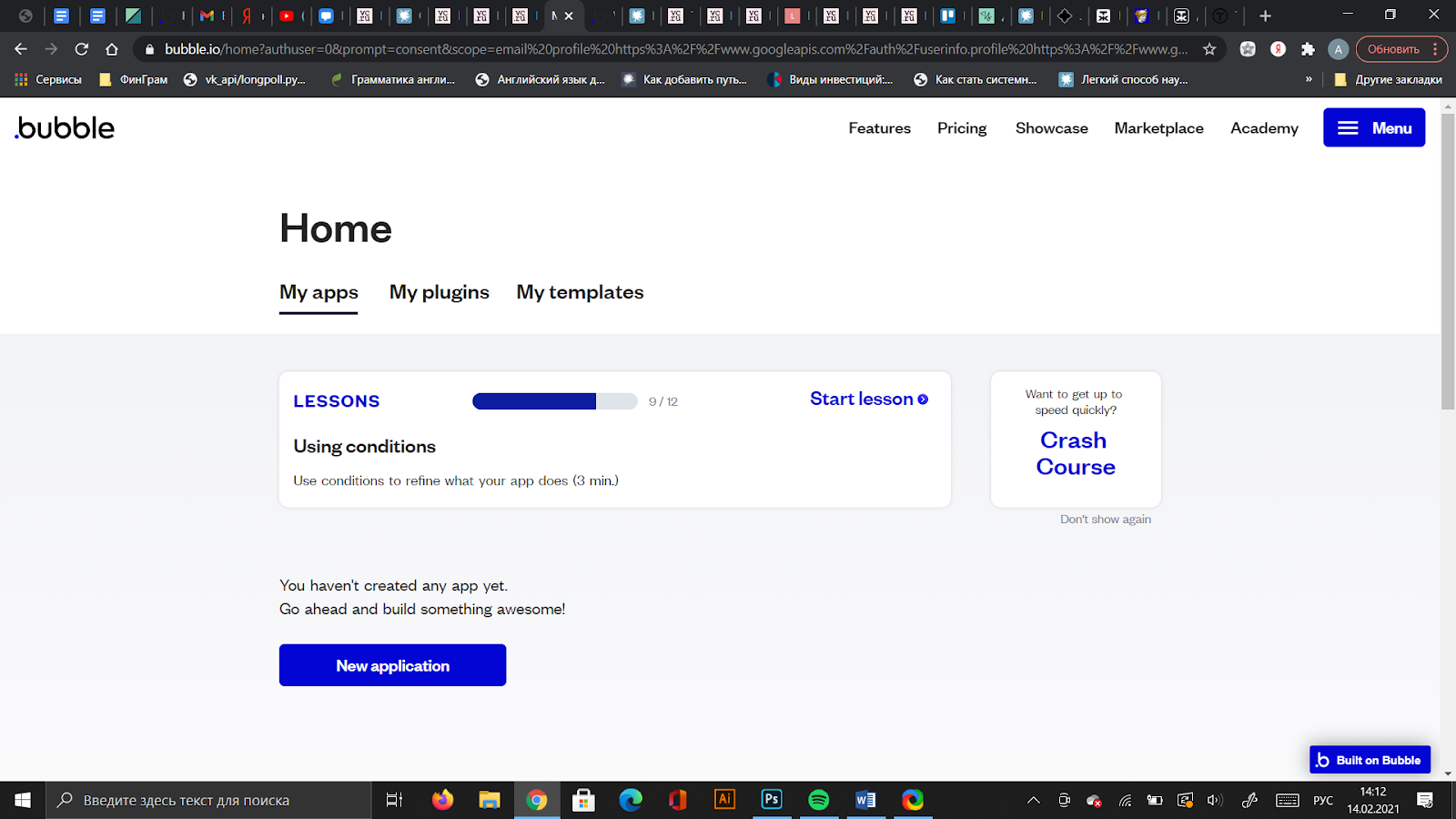Open the taskbar clock and calendar
Screen dimensions: 1456x819
point(1373,800)
